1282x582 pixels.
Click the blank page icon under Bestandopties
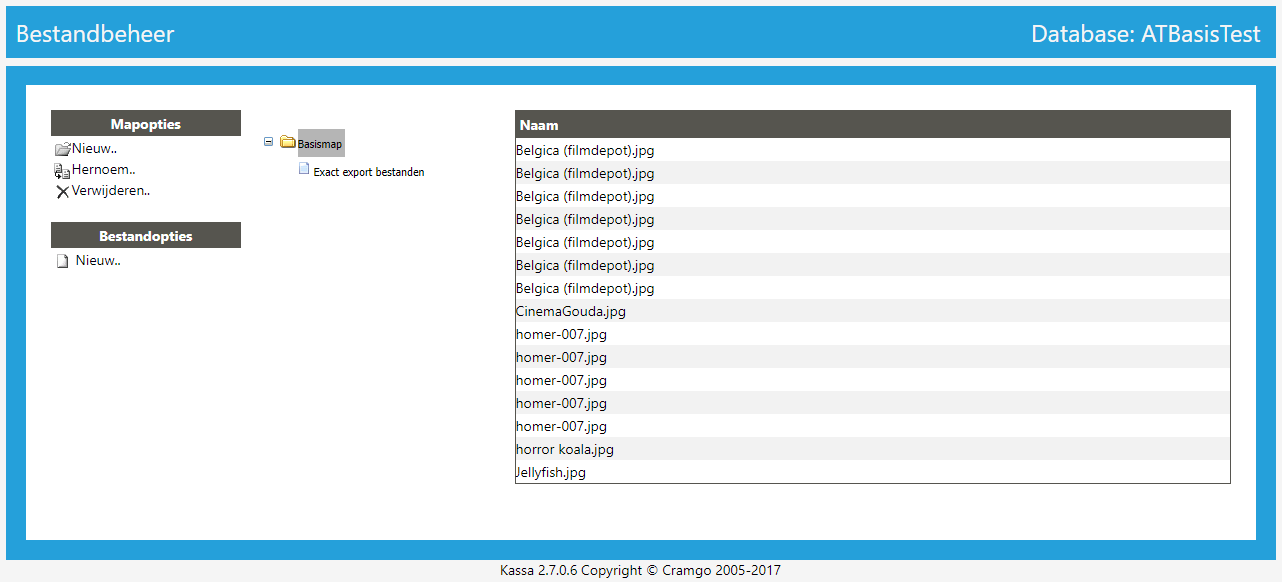tap(62, 262)
